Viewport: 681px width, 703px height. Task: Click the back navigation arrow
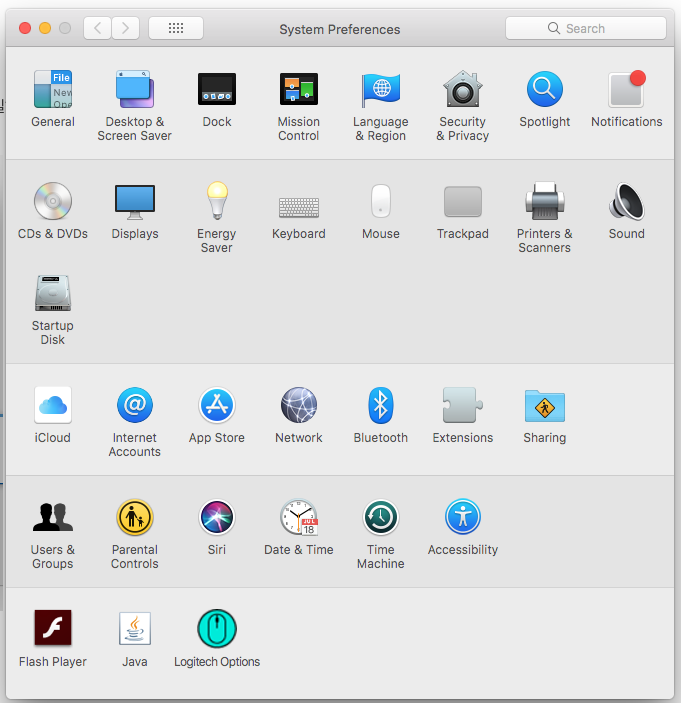coord(97,28)
